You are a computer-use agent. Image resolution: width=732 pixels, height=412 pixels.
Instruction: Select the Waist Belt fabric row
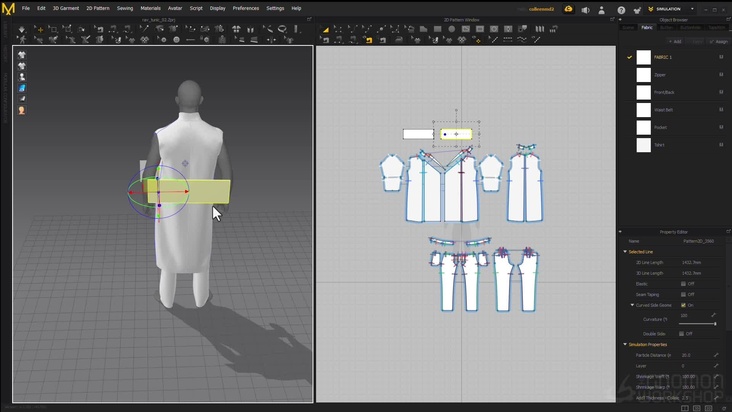(676, 110)
